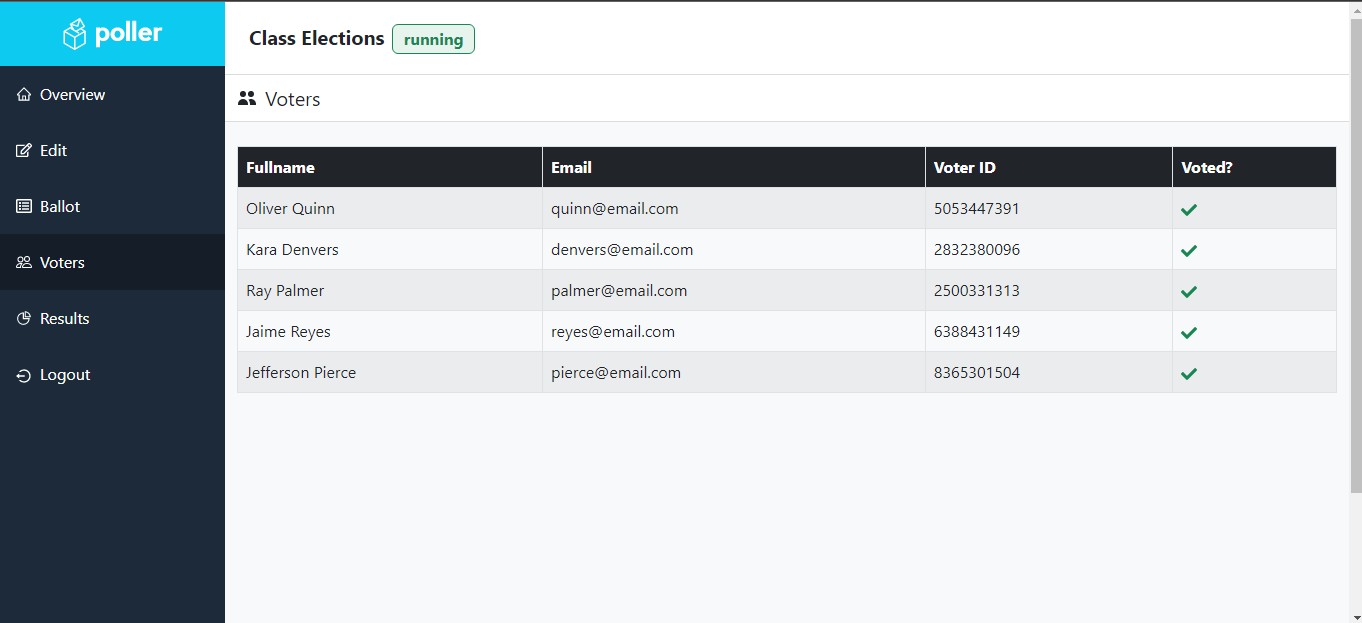The image size is (1362, 623).
Task: Click the poller cube logo icon
Action: point(77,32)
